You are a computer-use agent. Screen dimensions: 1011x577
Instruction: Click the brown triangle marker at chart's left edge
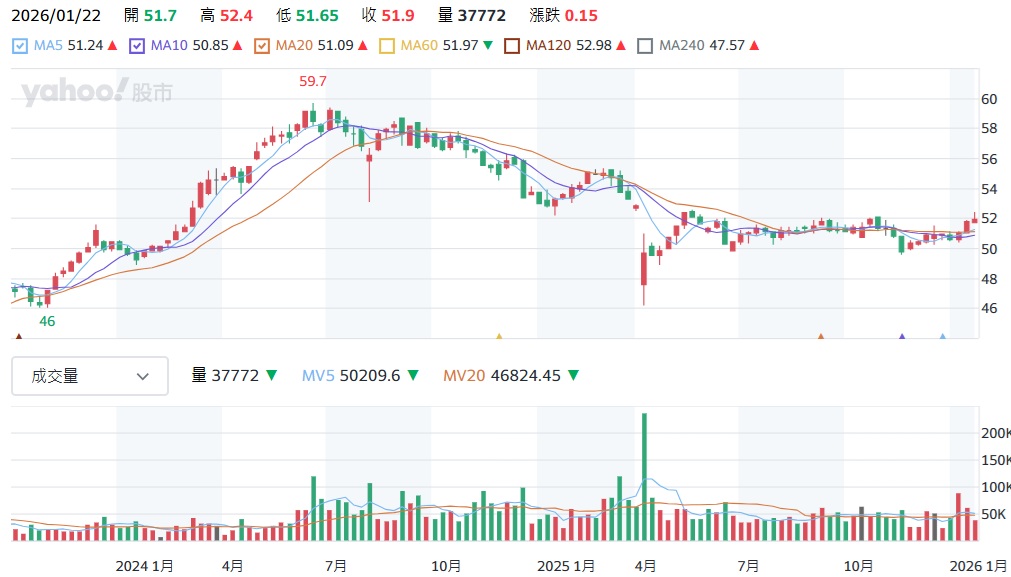[18, 337]
